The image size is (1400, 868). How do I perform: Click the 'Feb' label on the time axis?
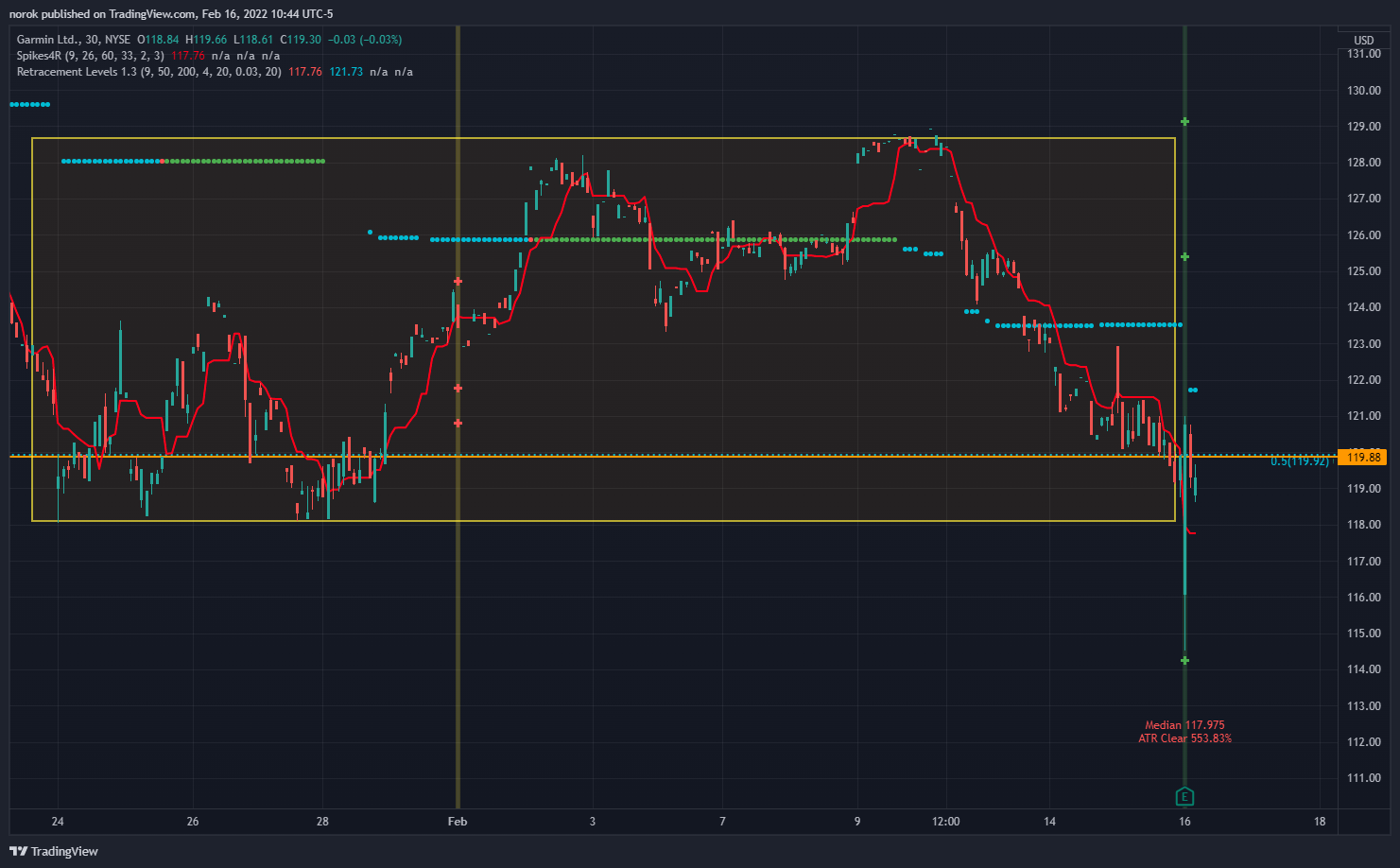coord(458,822)
